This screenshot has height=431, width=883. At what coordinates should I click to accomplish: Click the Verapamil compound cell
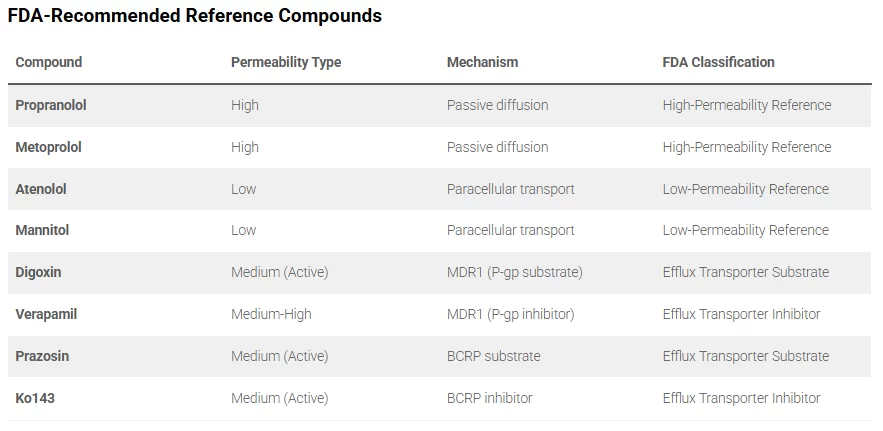[46, 314]
